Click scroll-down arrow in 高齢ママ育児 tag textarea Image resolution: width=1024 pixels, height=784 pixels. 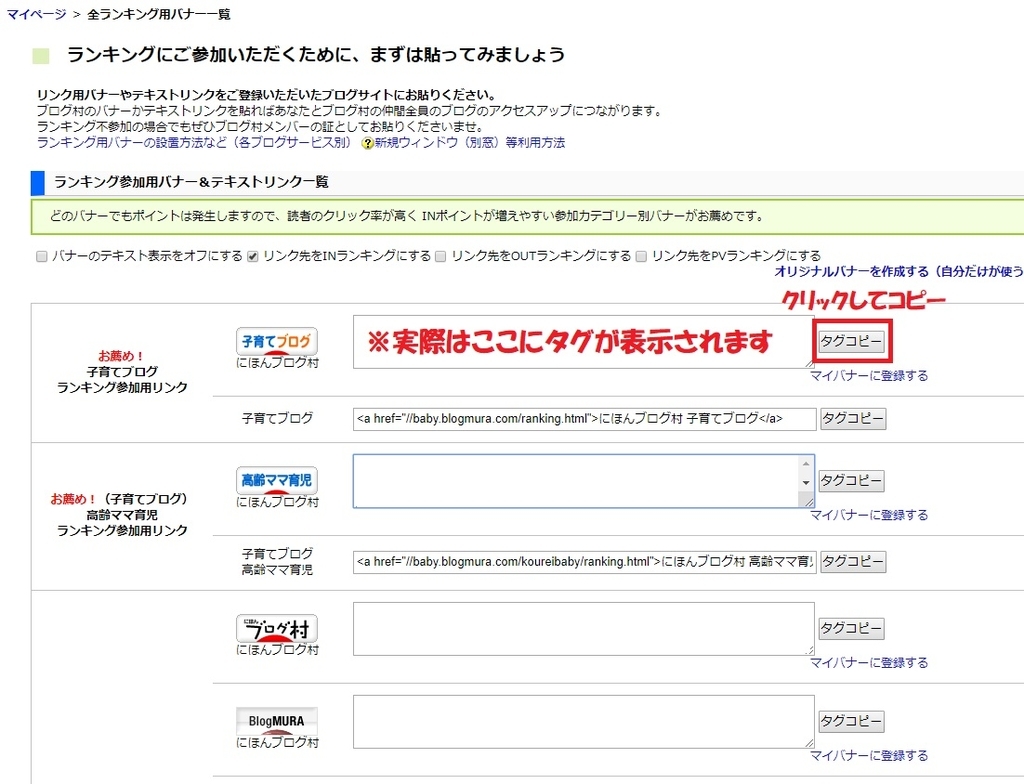tap(806, 482)
